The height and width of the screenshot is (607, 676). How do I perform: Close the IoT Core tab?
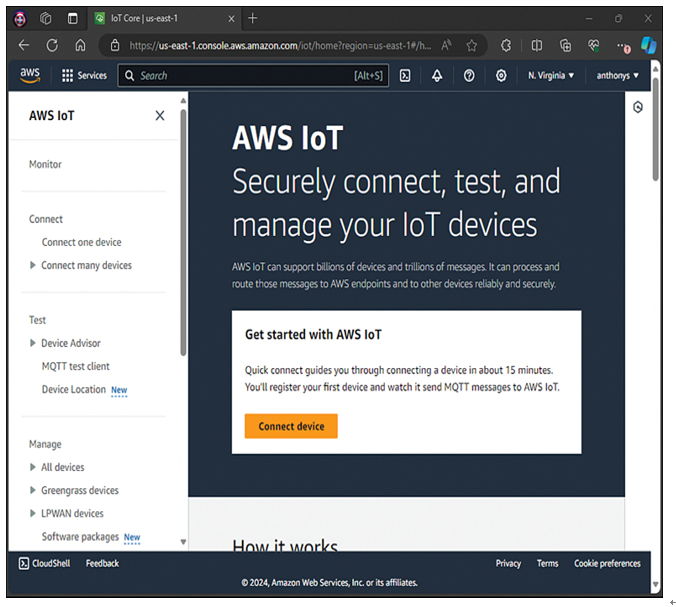[232, 19]
